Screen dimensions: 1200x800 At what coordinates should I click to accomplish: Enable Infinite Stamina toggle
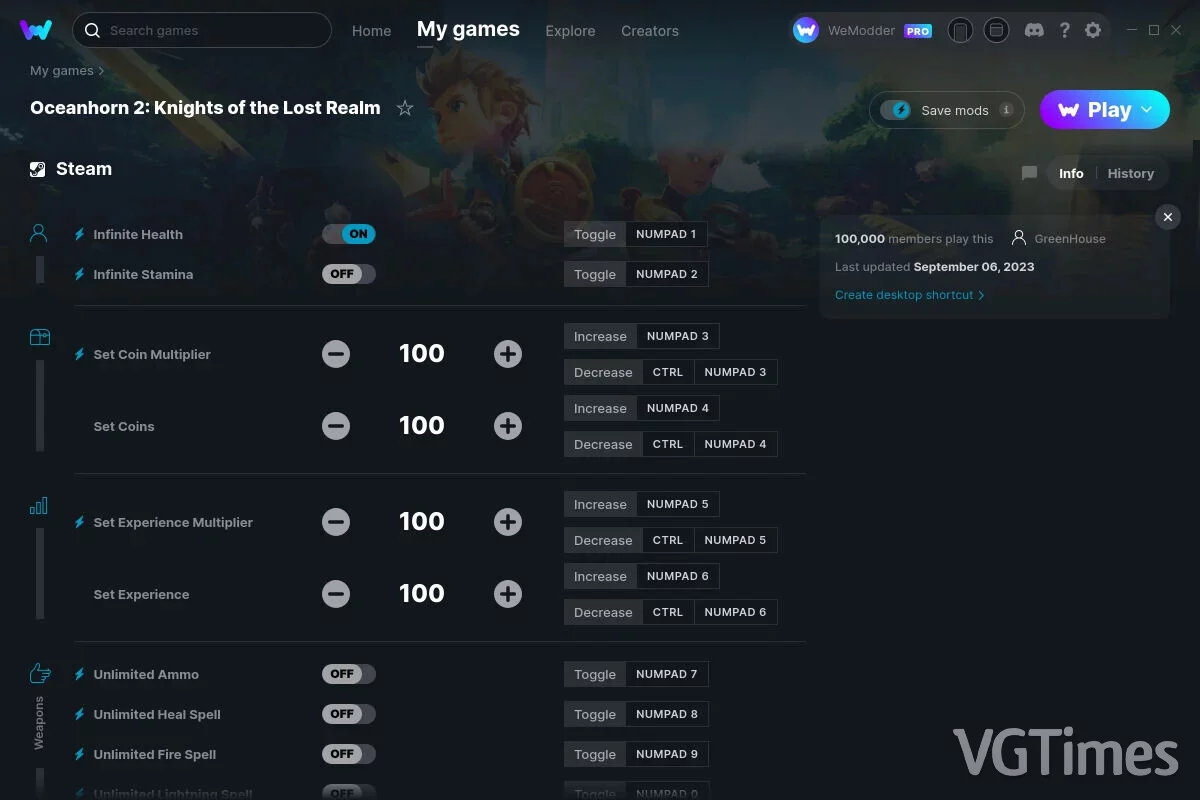(349, 274)
